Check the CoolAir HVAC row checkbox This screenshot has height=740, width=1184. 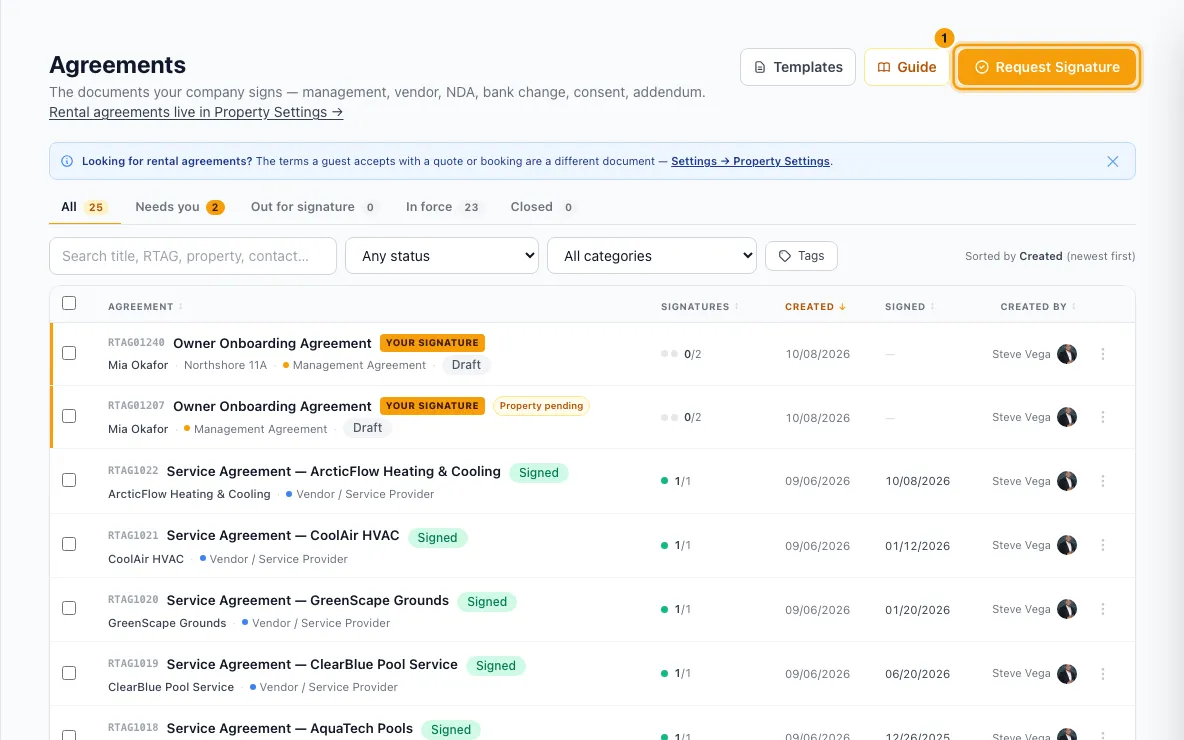pyautogui.click(x=69, y=544)
